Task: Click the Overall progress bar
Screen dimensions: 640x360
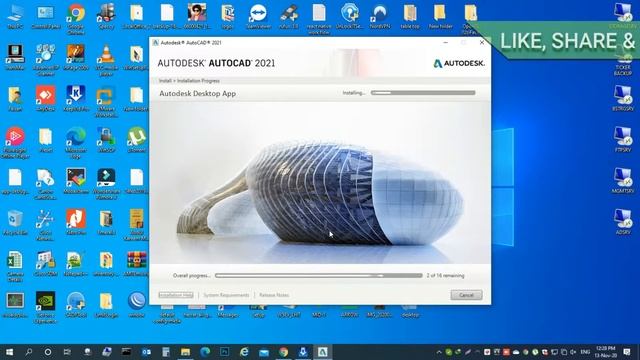Action: point(318,276)
